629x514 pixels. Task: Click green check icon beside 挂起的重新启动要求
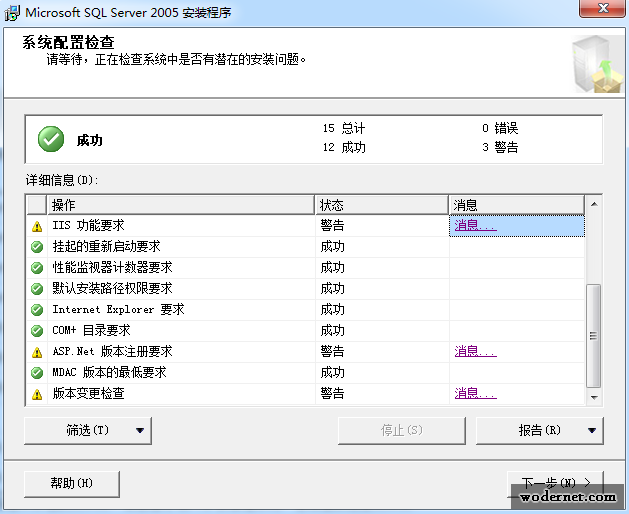tap(37, 247)
